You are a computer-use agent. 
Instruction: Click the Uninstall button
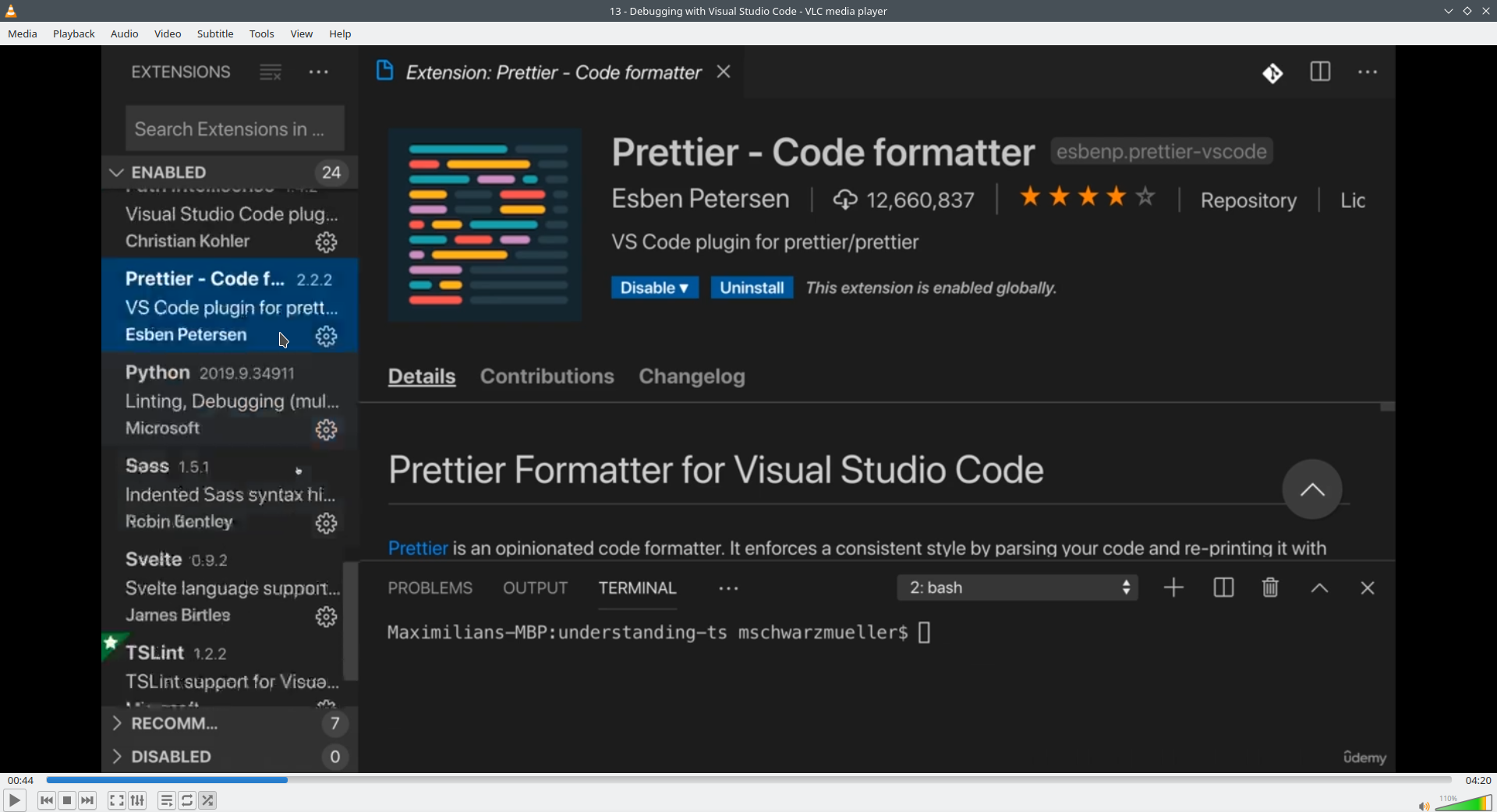pyautogui.click(x=752, y=288)
